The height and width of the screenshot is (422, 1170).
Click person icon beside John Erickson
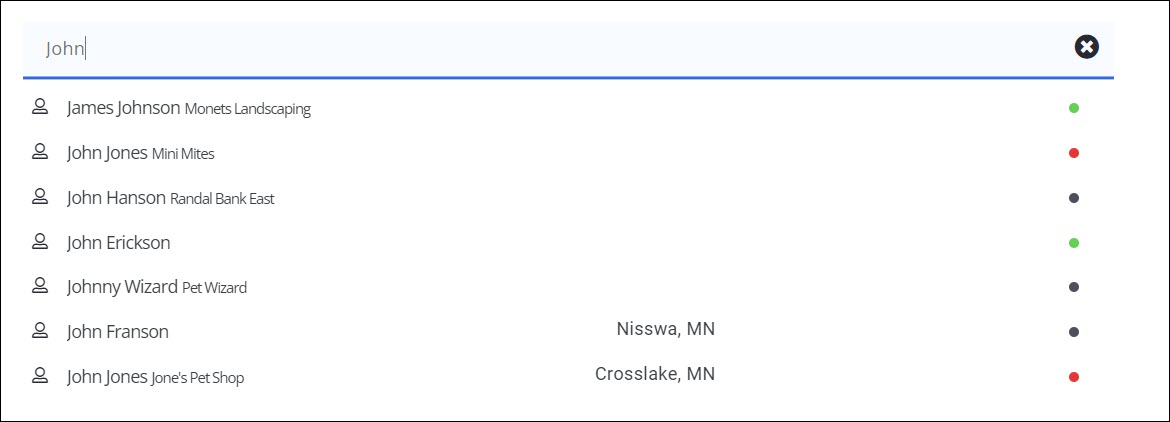point(40,242)
